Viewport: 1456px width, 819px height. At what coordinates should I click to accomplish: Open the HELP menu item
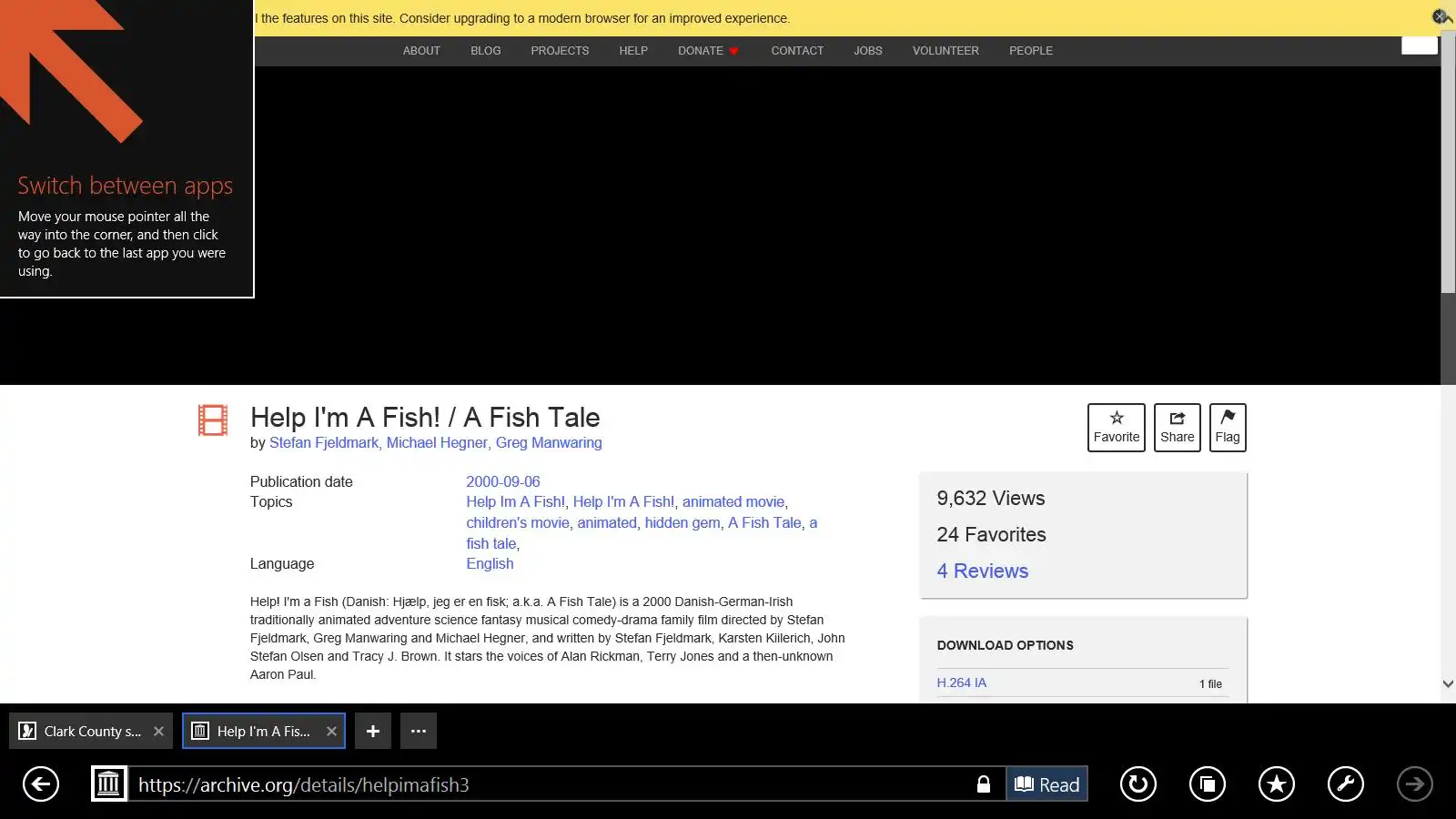click(x=633, y=51)
